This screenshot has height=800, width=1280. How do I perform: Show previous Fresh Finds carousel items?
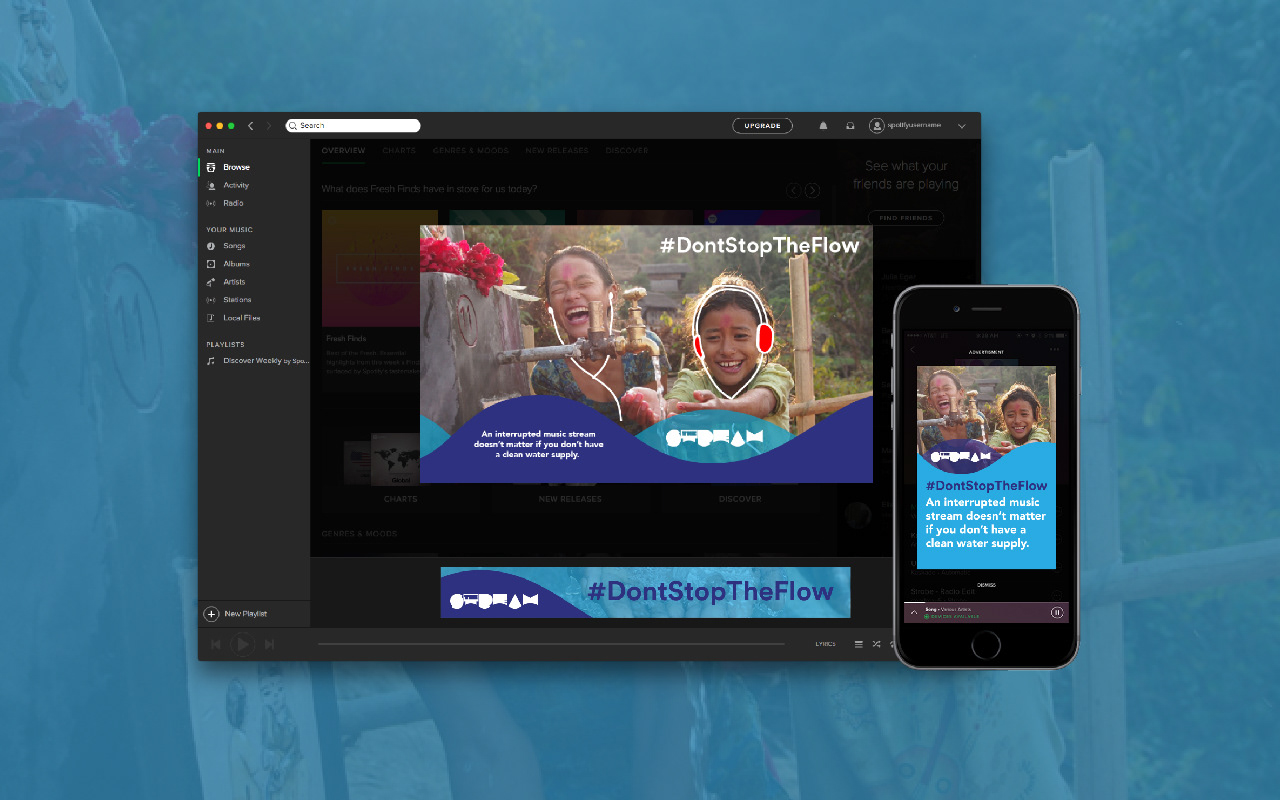(794, 190)
